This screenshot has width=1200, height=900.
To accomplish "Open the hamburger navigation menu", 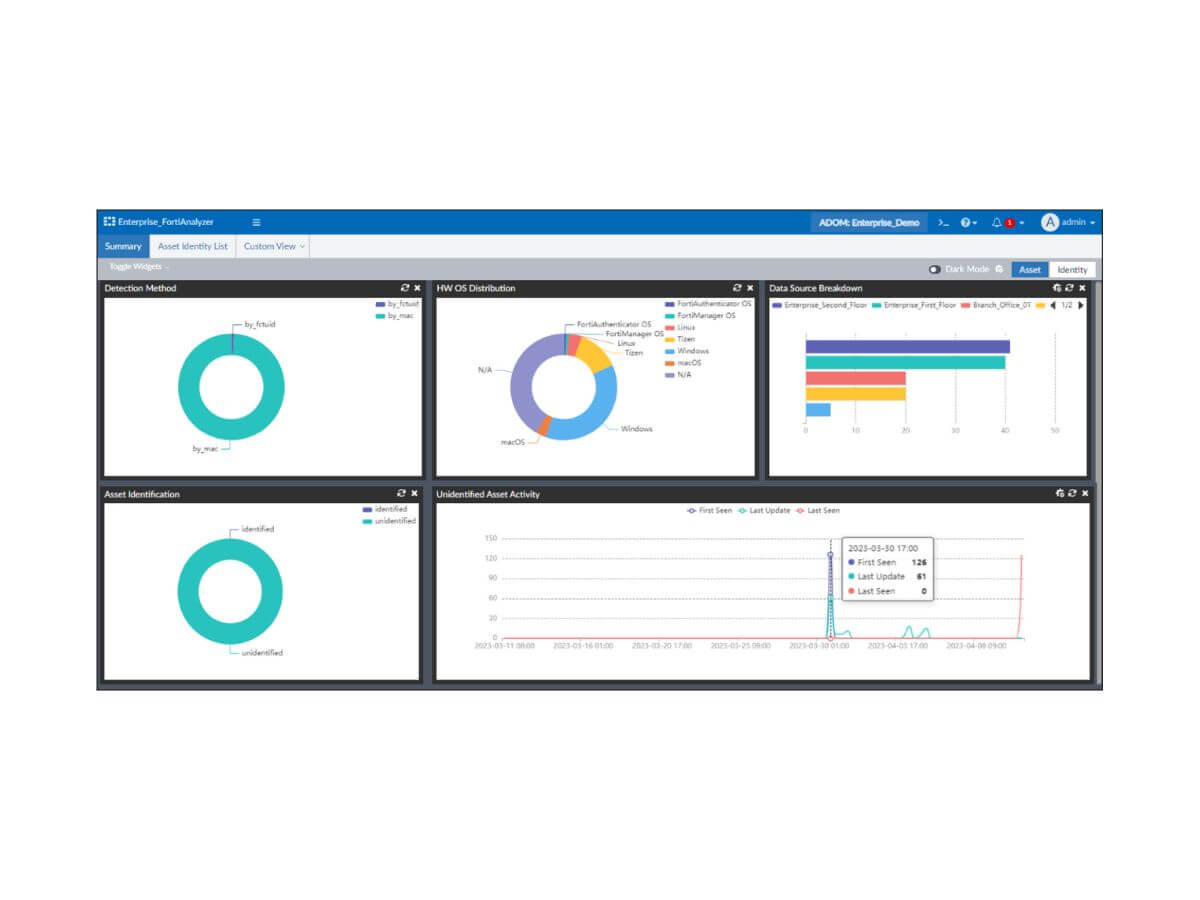I will [256, 222].
